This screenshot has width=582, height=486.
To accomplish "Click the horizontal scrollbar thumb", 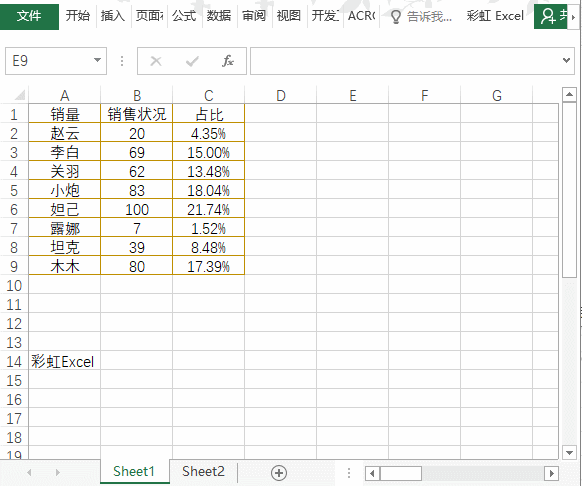I will pos(401,473).
